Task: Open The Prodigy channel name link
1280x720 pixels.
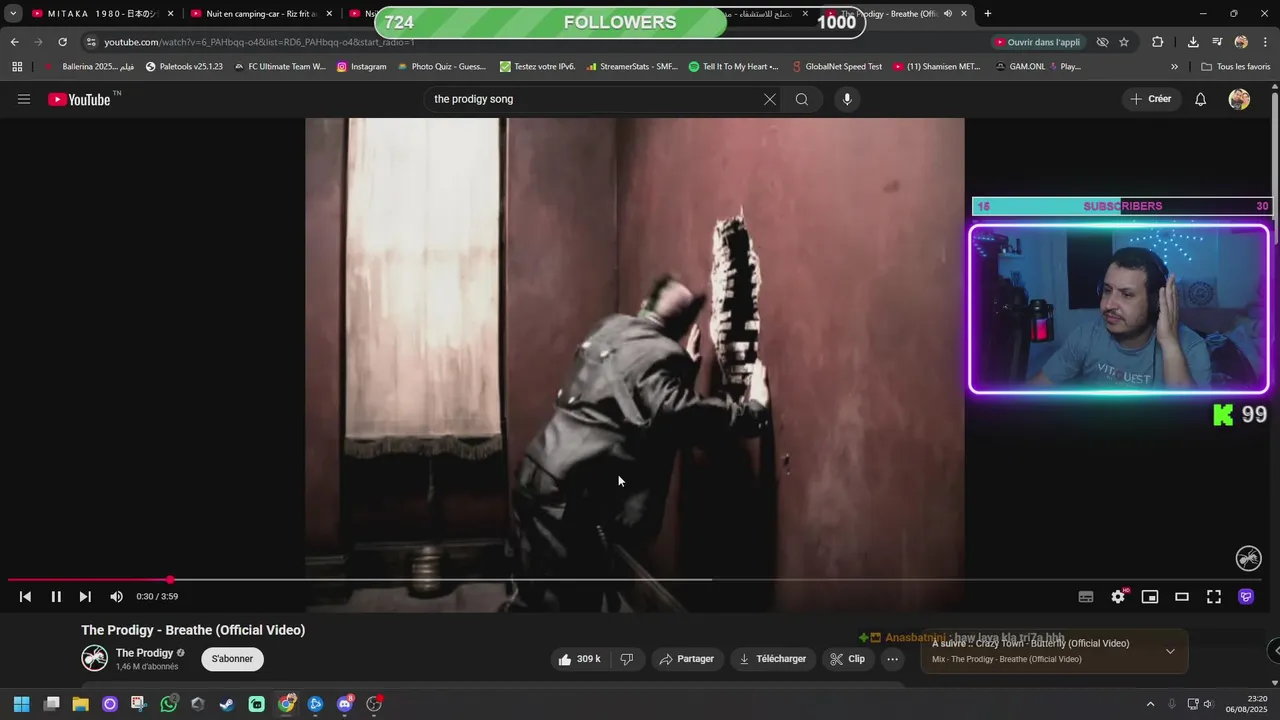Action: point(144,653)
